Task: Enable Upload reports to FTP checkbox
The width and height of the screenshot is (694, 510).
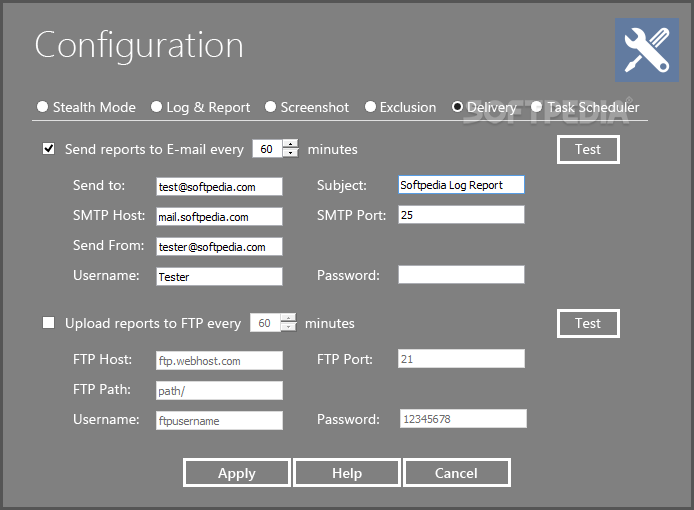Action: click(49, 323)
